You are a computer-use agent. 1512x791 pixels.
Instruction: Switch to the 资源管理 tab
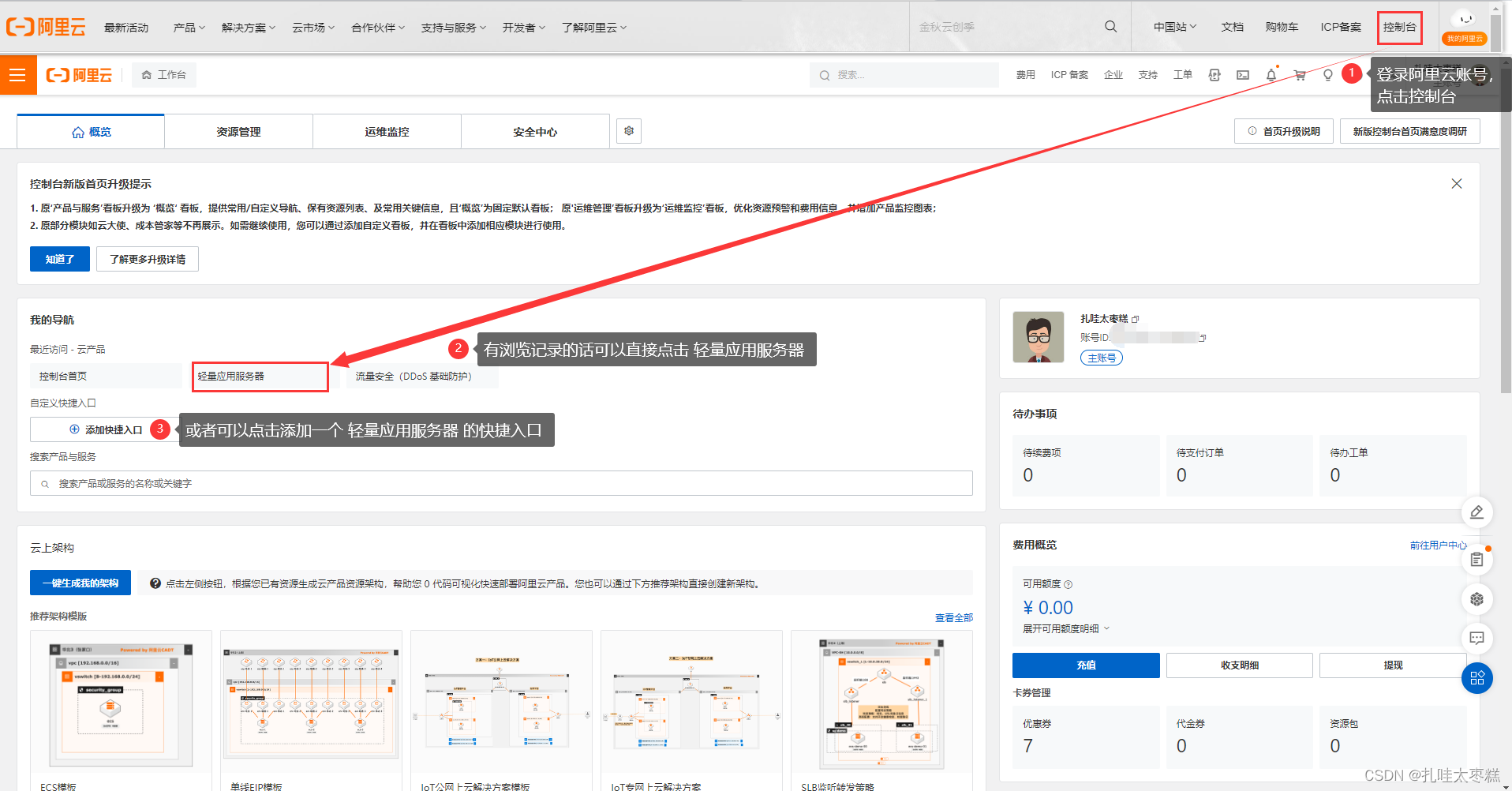pos(238,132)
